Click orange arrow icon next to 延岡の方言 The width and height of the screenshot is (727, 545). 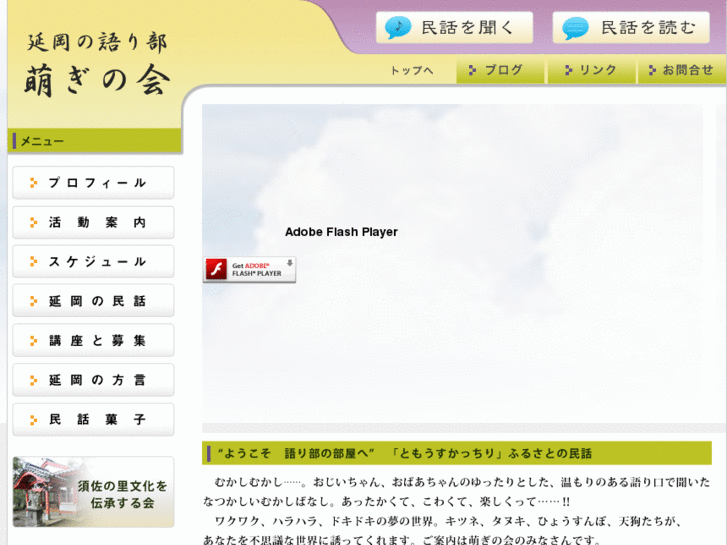33,380
